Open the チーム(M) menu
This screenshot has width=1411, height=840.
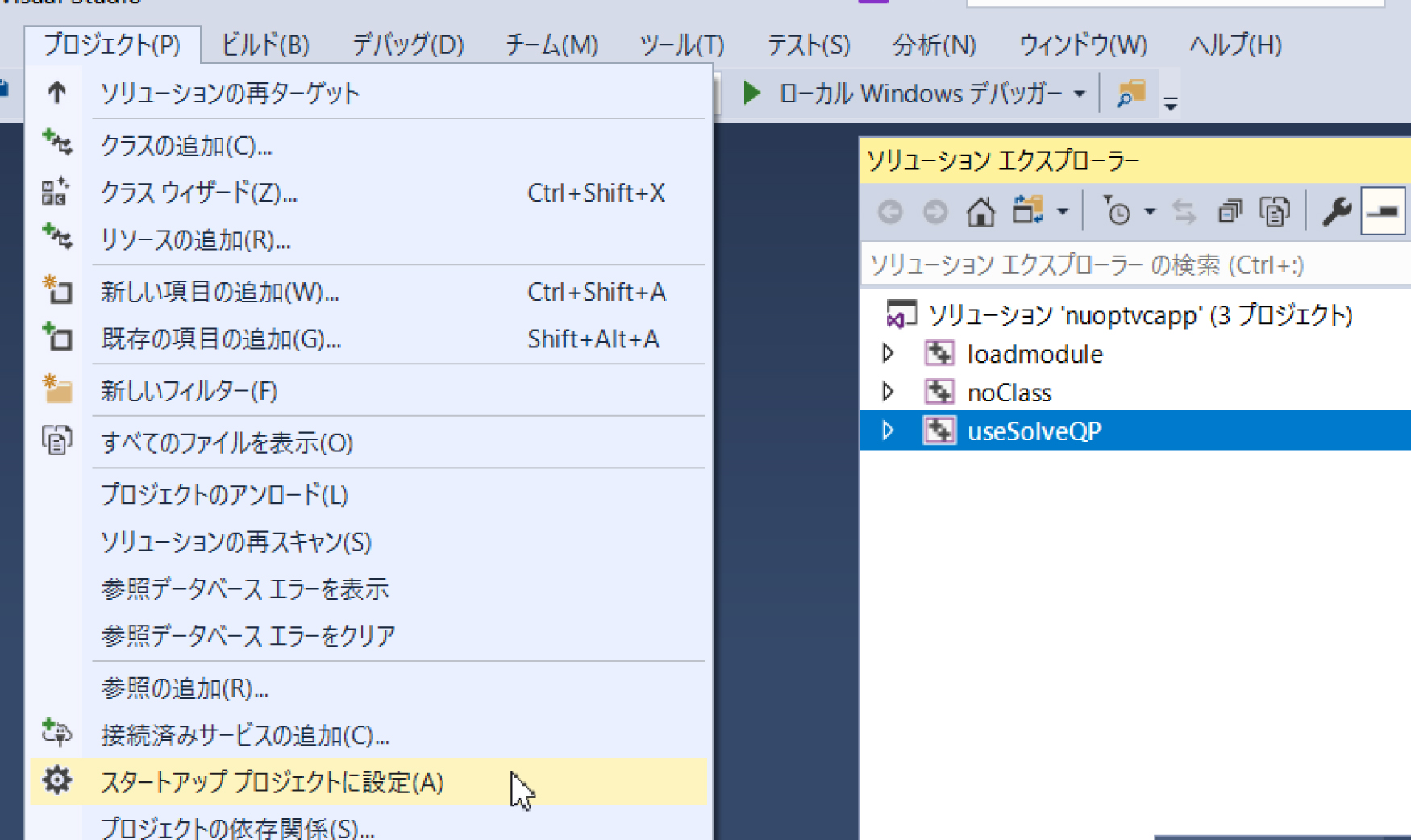point(552,44)
